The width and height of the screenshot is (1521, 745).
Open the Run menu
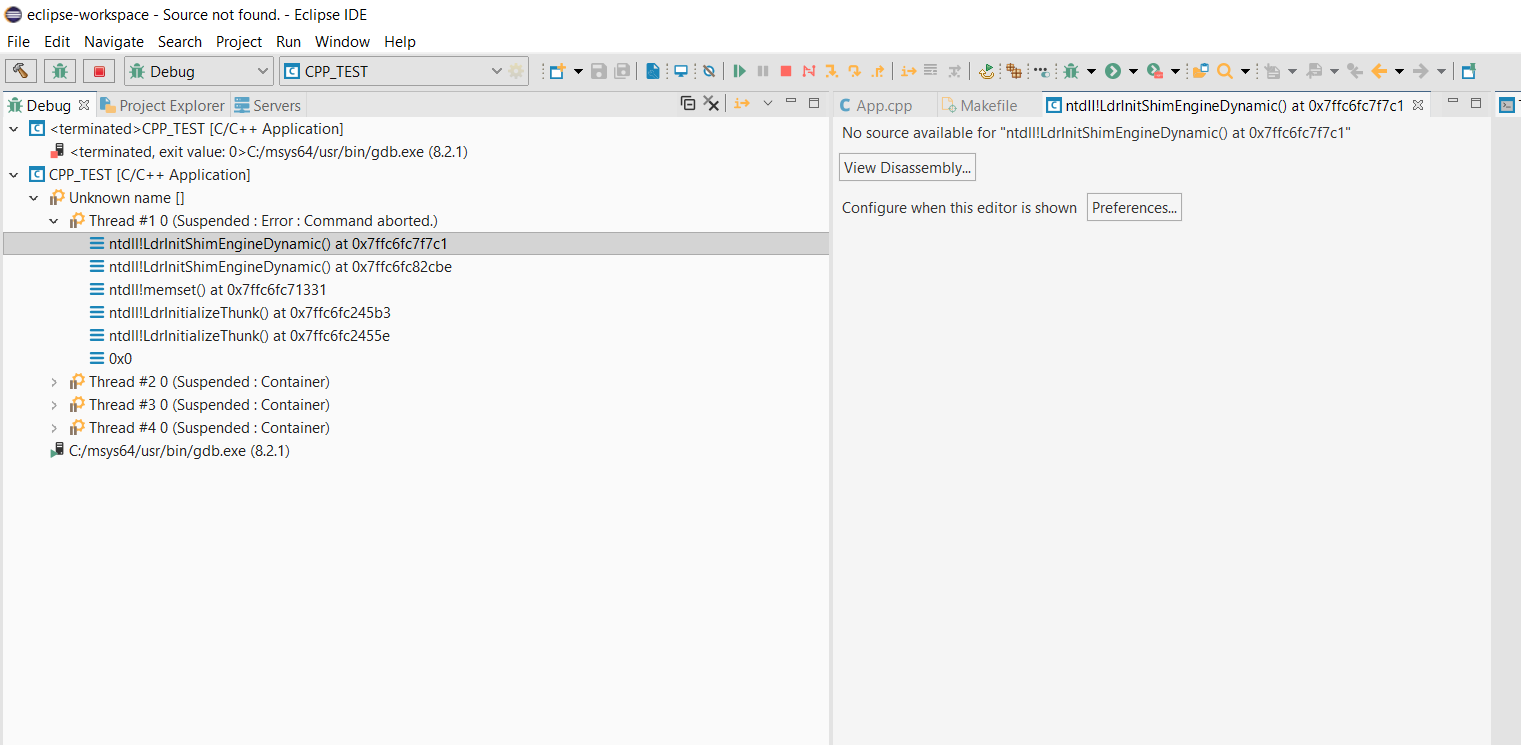(288, 41)
